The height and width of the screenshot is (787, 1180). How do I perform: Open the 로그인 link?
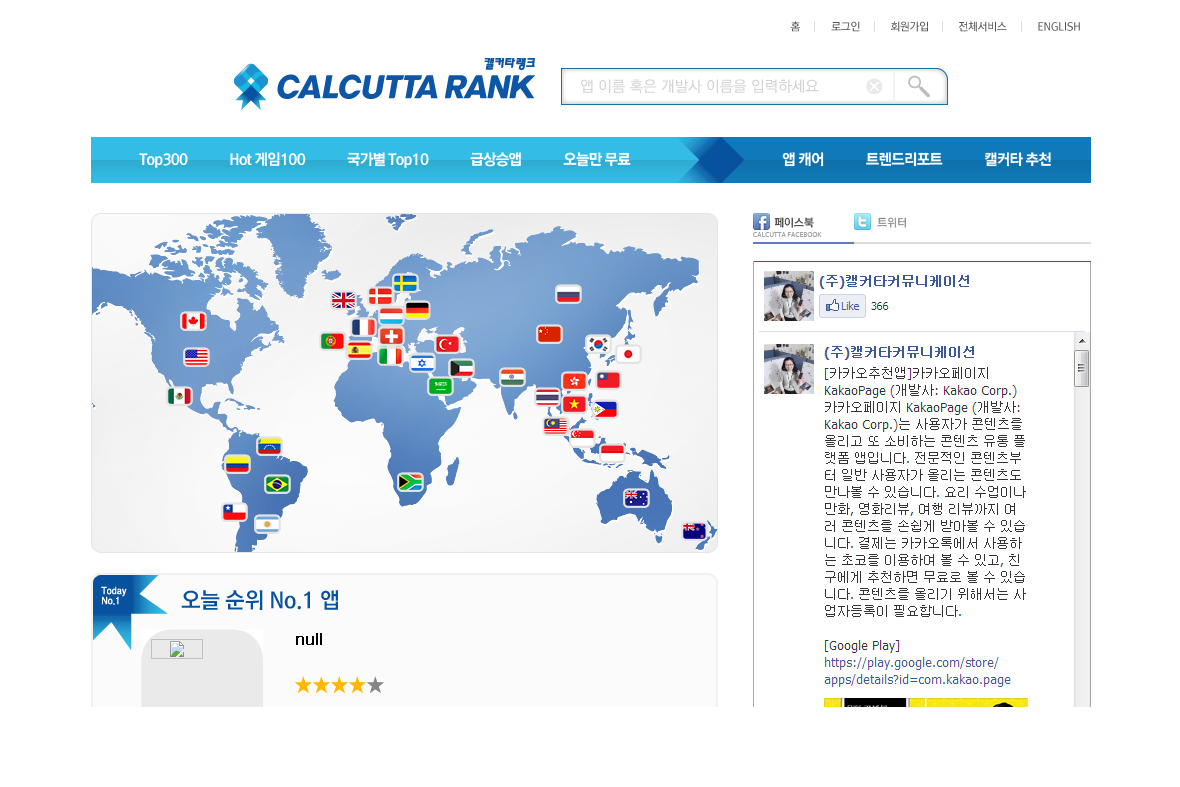(x=845, y=26)
